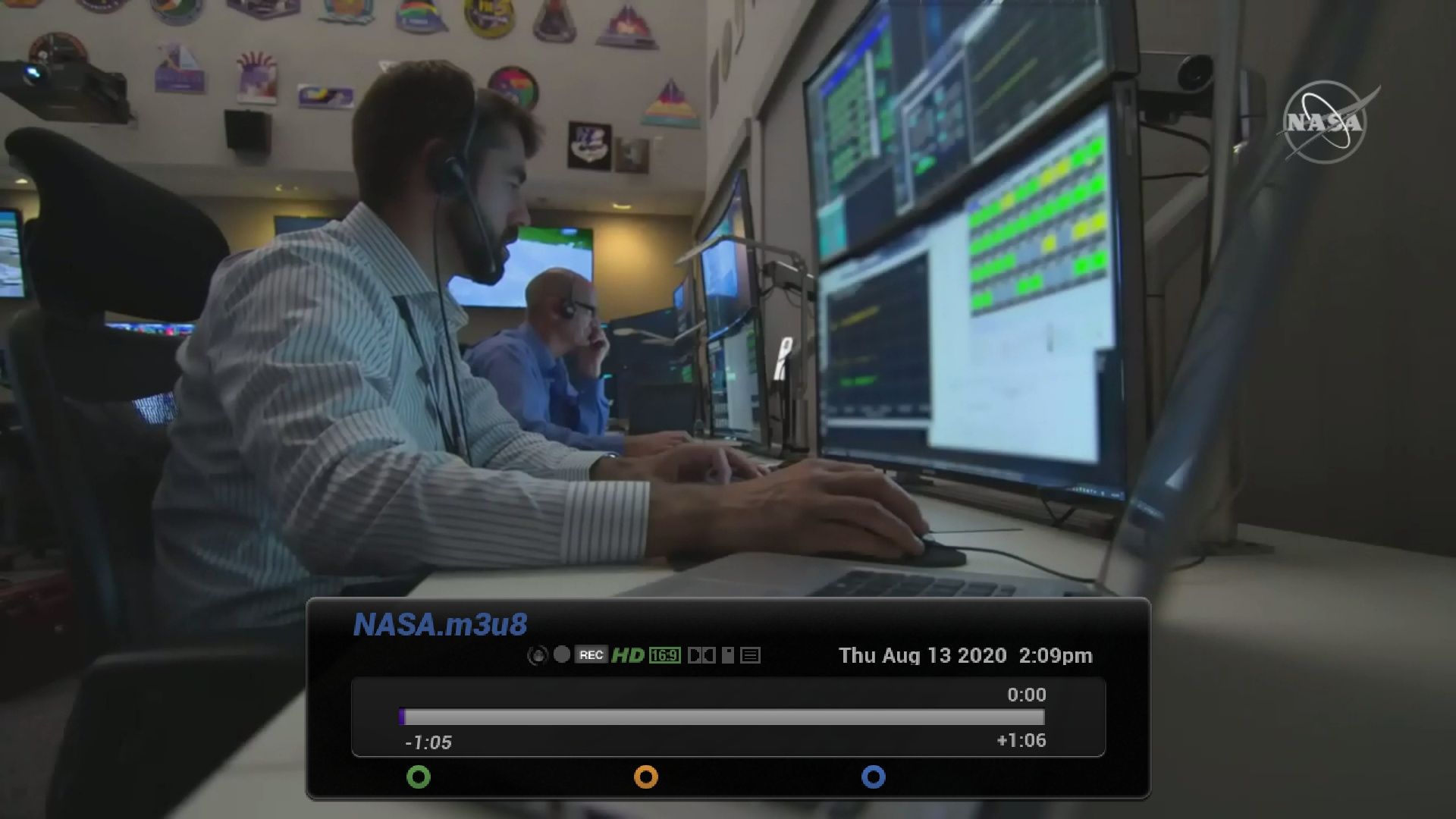Screen dimensions: 1456x819
Task: Click middle of the progress bar
Action: click(722, 717)
